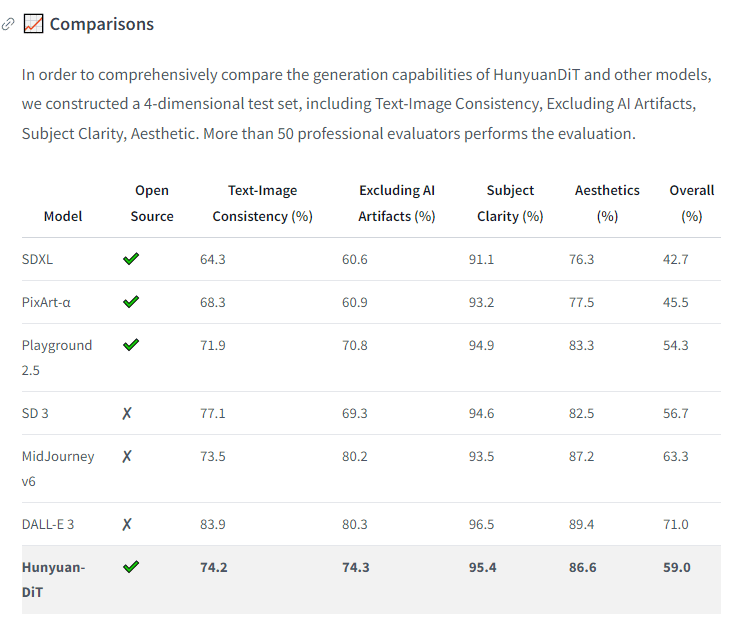Click the Model column header
The height and width of the screenshot is (621, 749).
[63, 216]
